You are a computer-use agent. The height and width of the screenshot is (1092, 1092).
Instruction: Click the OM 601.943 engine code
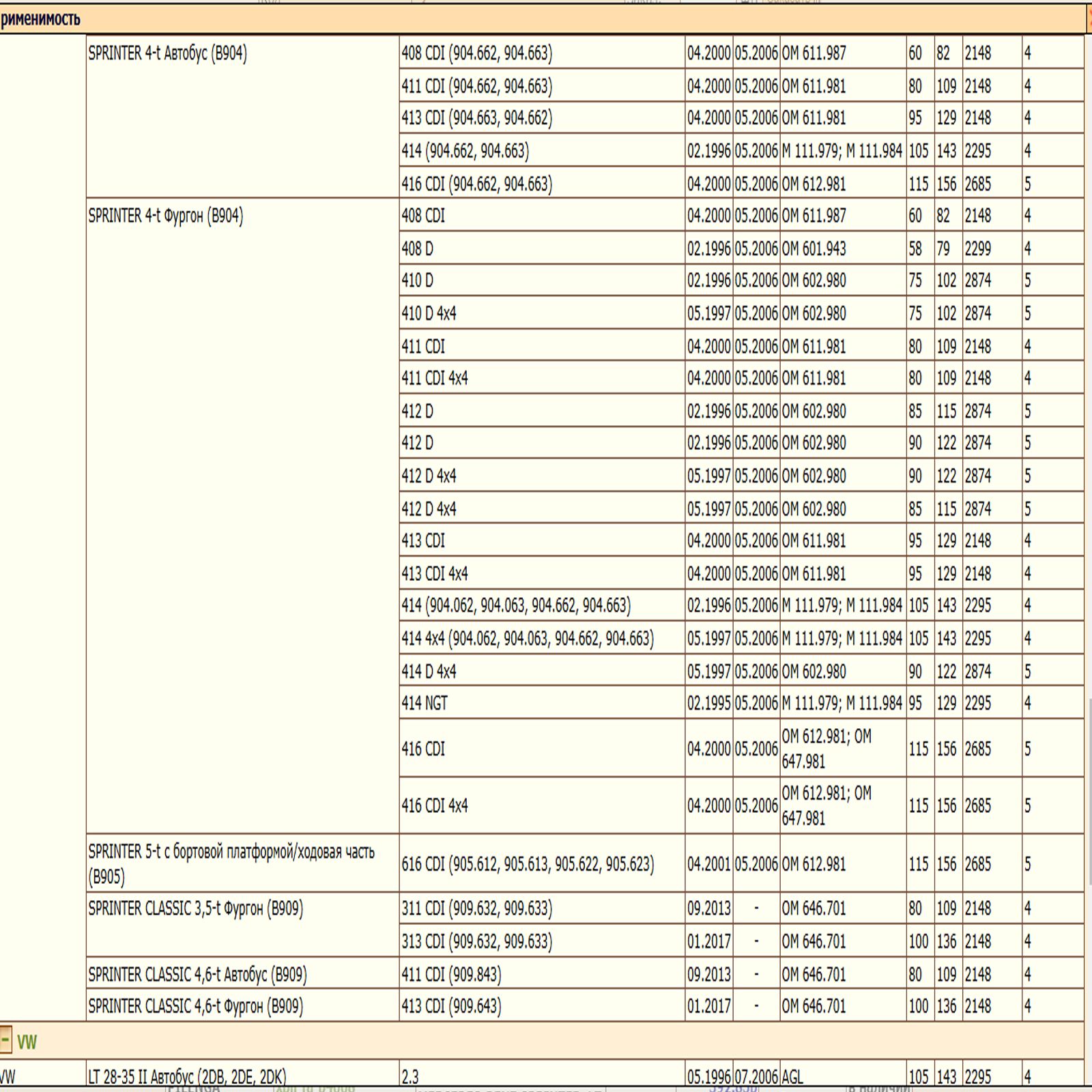814,249
